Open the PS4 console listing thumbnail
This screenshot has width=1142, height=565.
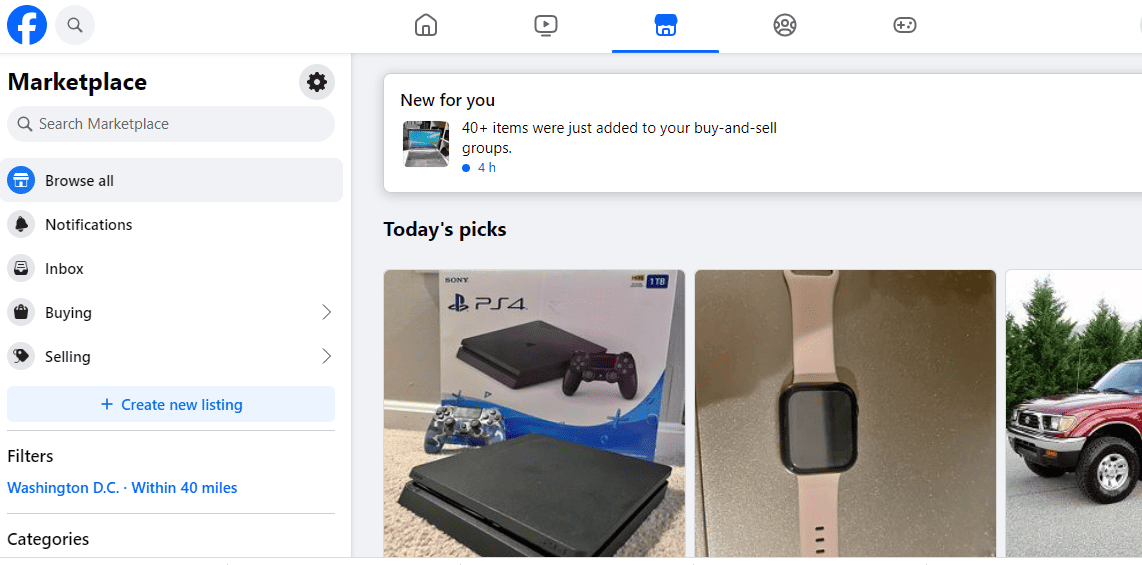(535, 414)
